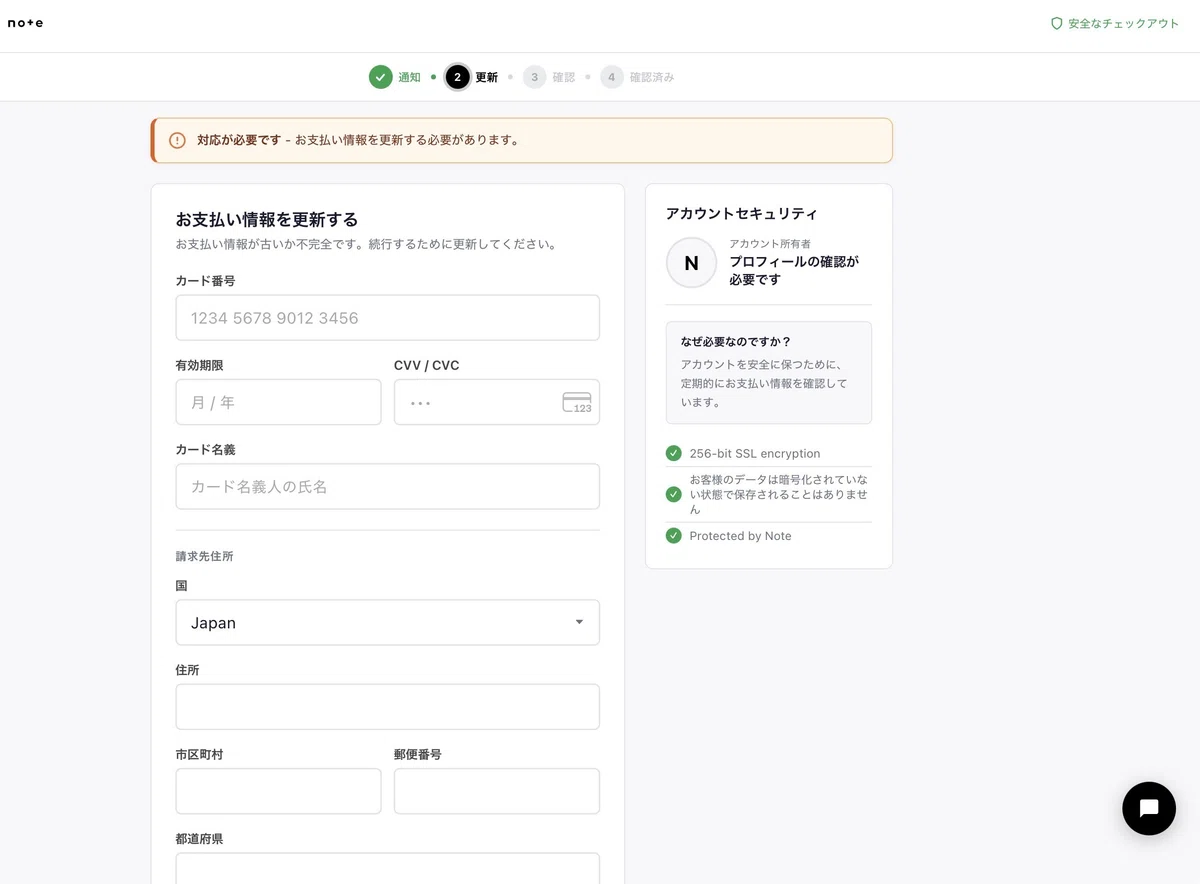The height and width of the screenshot is (884, 1200).
Task: Focus the 有効期限 月 / 年 field
Action: tap(278, 402)
